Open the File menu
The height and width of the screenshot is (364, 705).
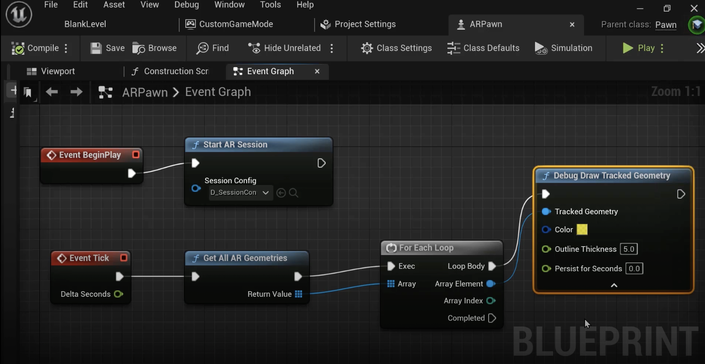tap(51, 5)
